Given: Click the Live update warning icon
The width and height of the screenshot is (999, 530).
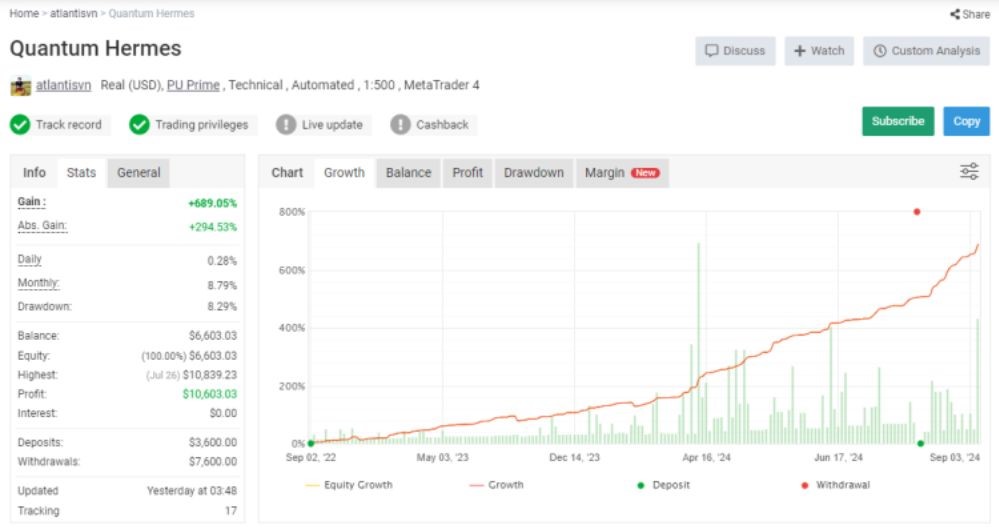Looking at the screenshot, I should [x=286, y=125].
